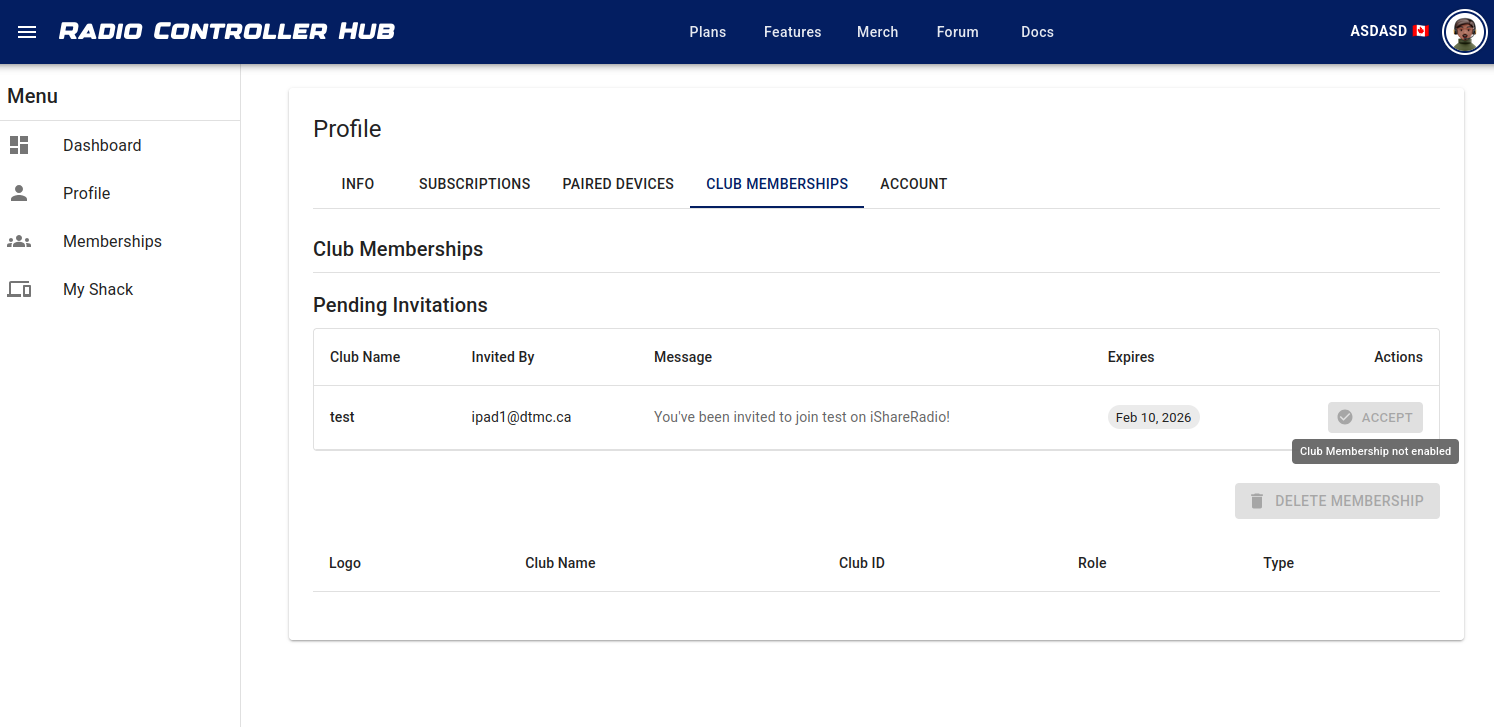Open the hamburger menu icon

click(x=27, y=32)
